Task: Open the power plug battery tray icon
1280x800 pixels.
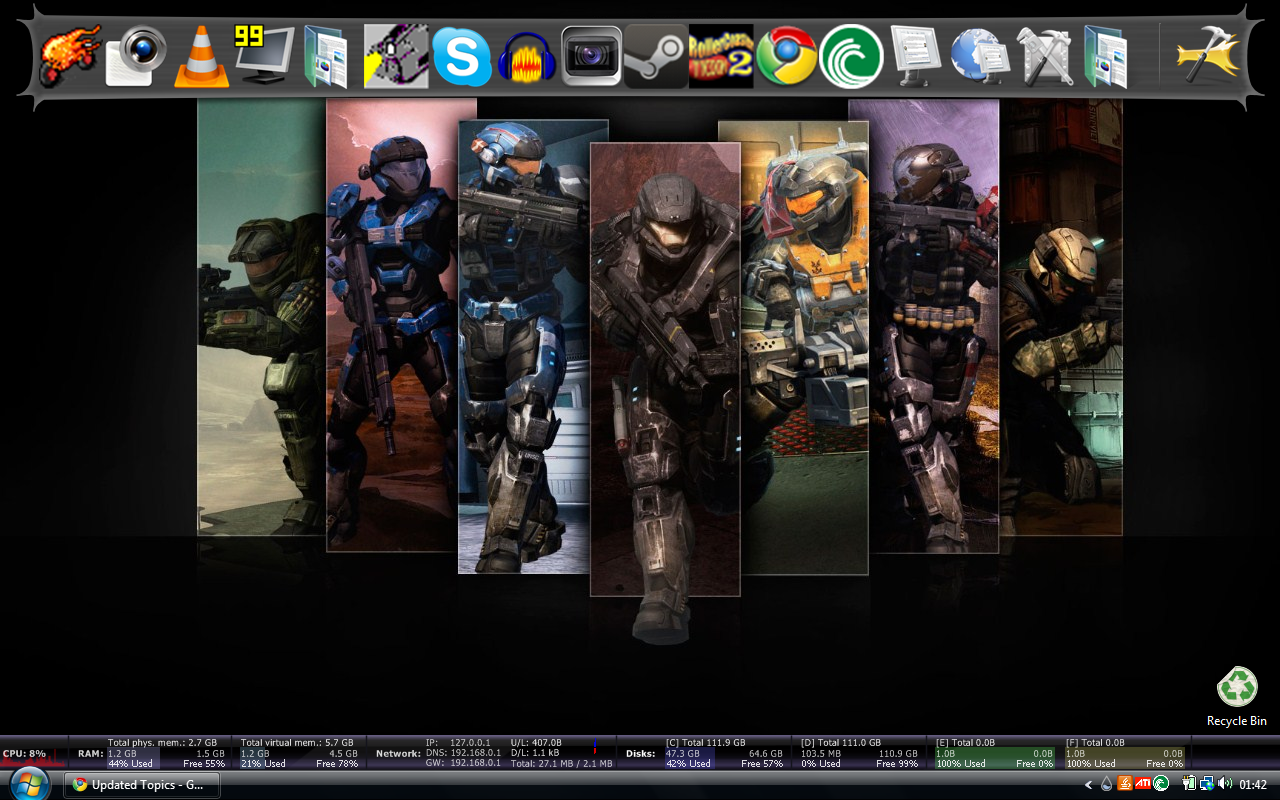Action: (x=1189, y=785)
